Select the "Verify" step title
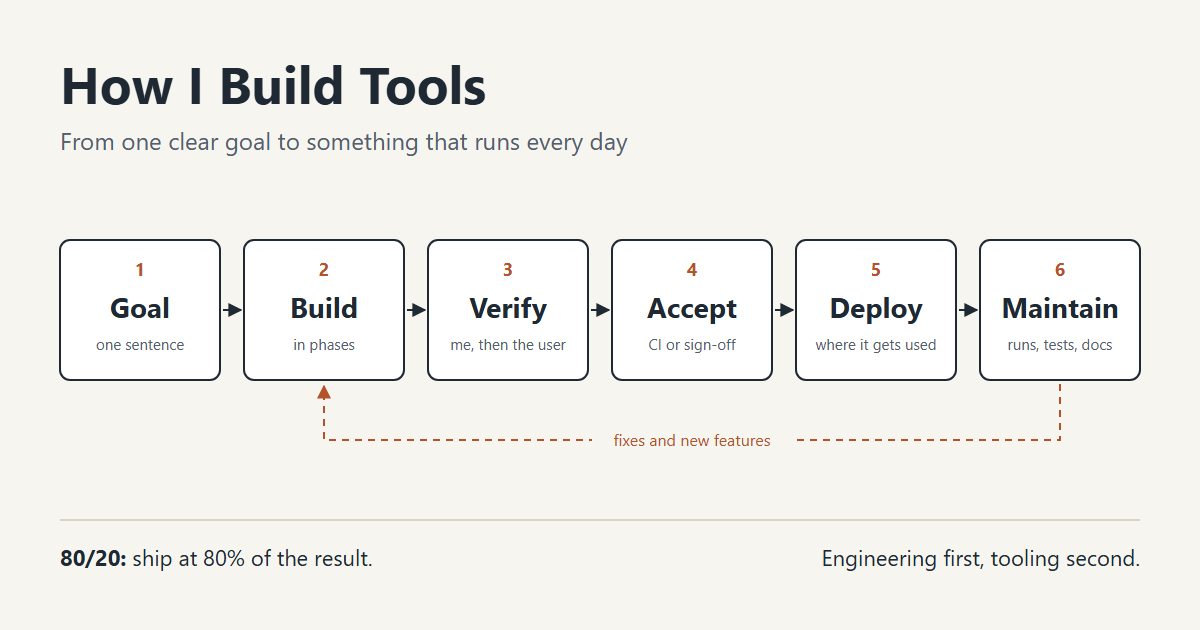This screenshot has width=1200, height=630. [508, 309]
